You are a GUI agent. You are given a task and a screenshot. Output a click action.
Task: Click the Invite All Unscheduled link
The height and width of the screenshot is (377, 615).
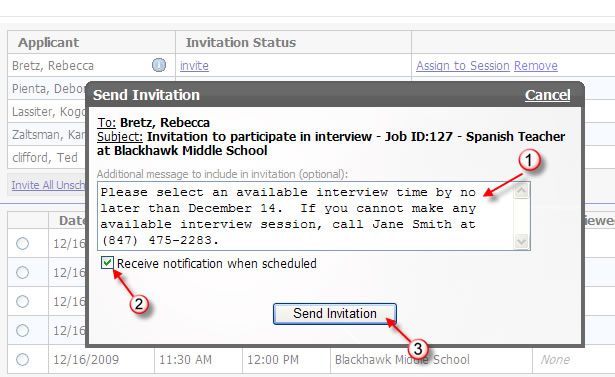tap(48, 185)
